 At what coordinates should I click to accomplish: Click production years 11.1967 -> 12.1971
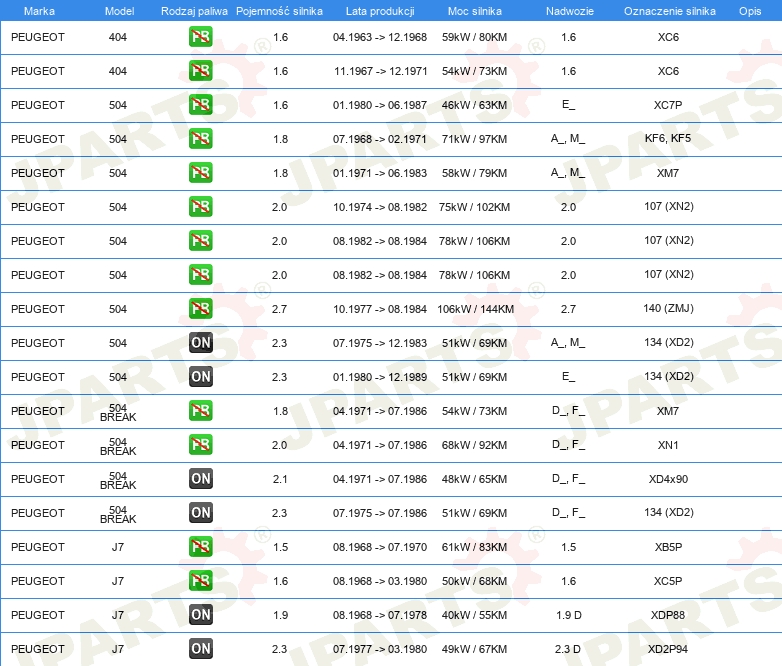tap(381, 71)
